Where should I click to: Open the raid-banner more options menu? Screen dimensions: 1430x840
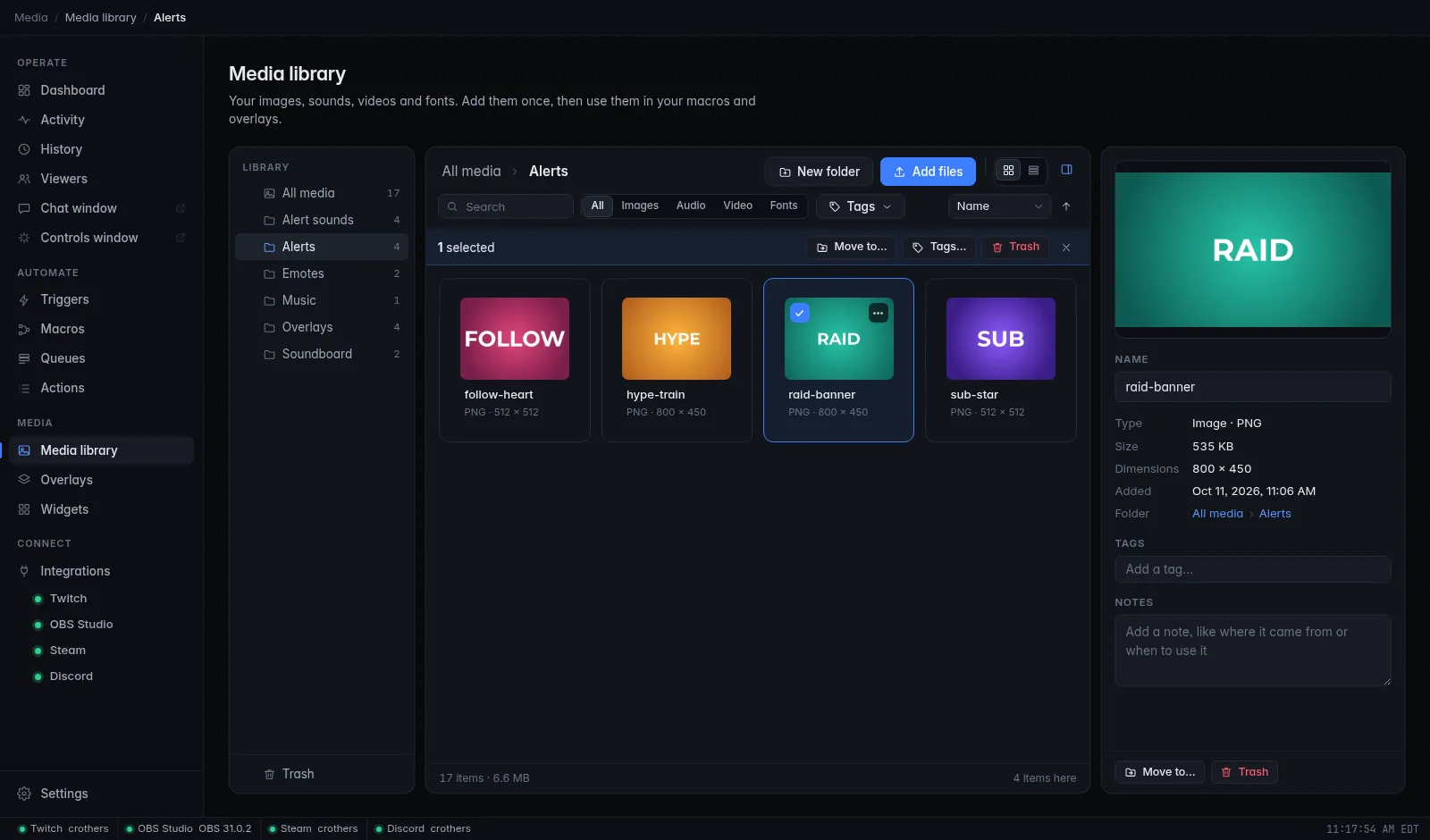click(x=879, y=313)
